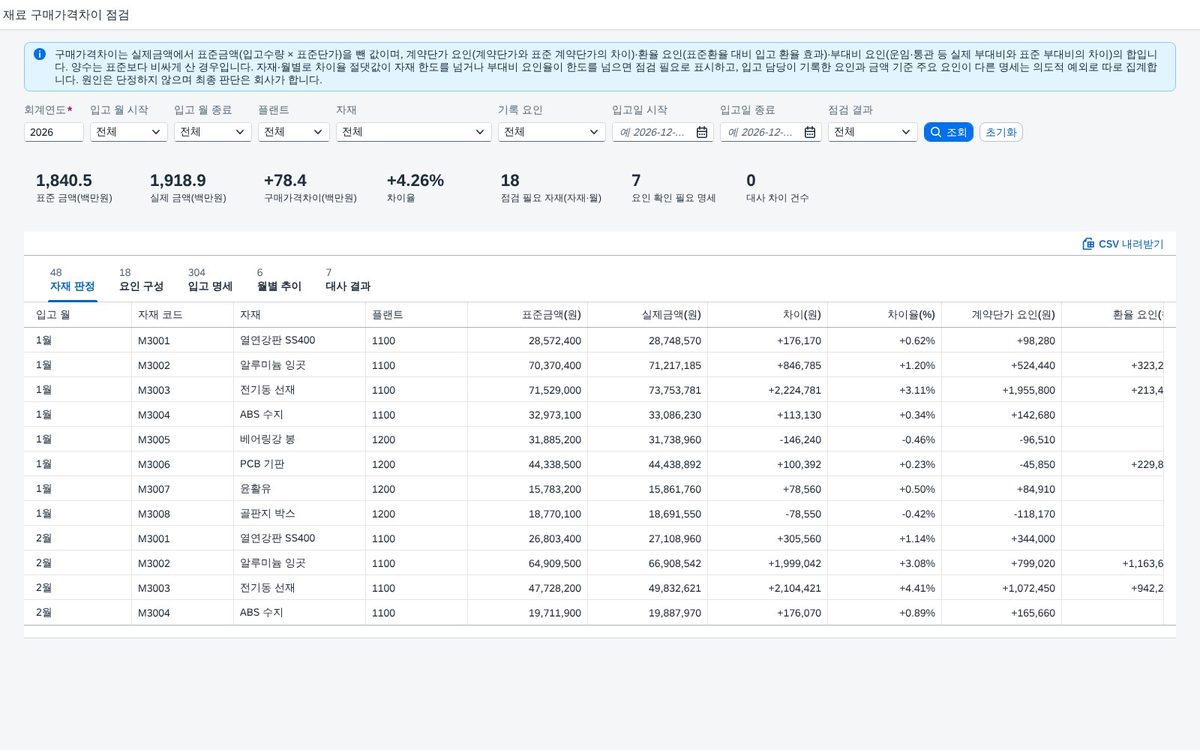1200x750 pixels.
Task: Click the difference value +1,999,042
Action: [x=793, y=563]
